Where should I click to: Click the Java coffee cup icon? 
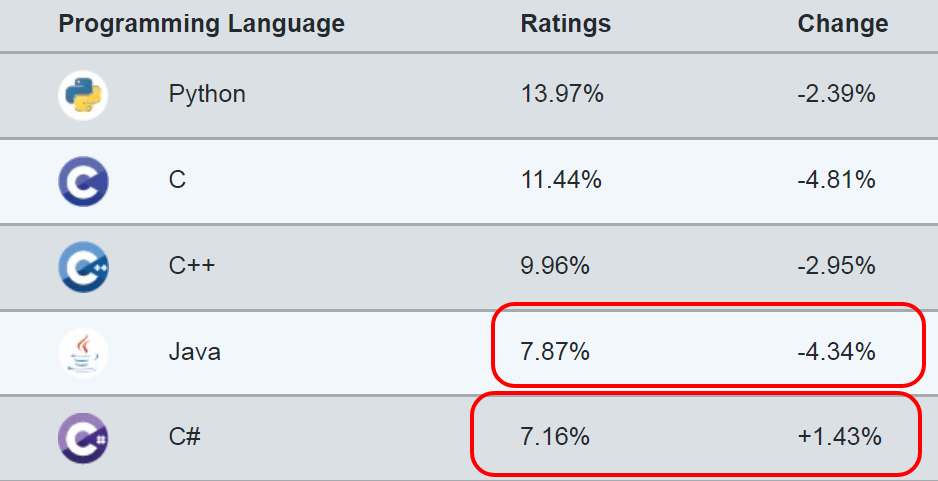click(x=83, y=352)
